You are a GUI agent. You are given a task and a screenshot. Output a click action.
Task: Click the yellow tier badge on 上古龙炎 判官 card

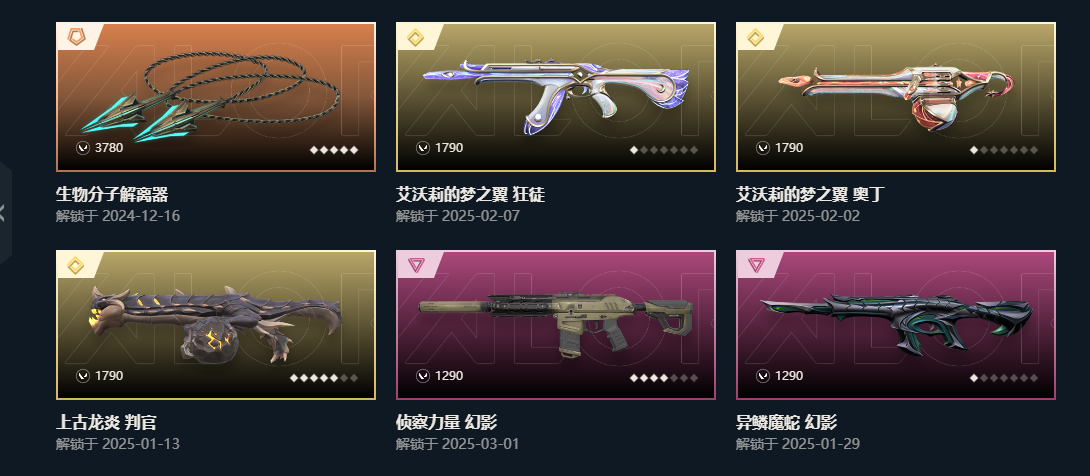pos(75,265)
